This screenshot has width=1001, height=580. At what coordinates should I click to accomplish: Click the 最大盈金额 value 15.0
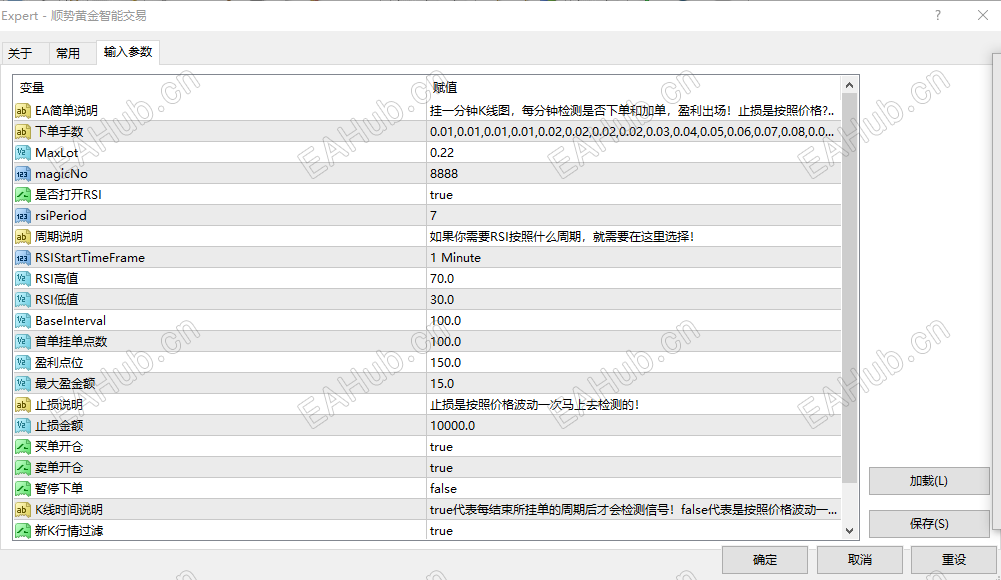tap(442, 383)
